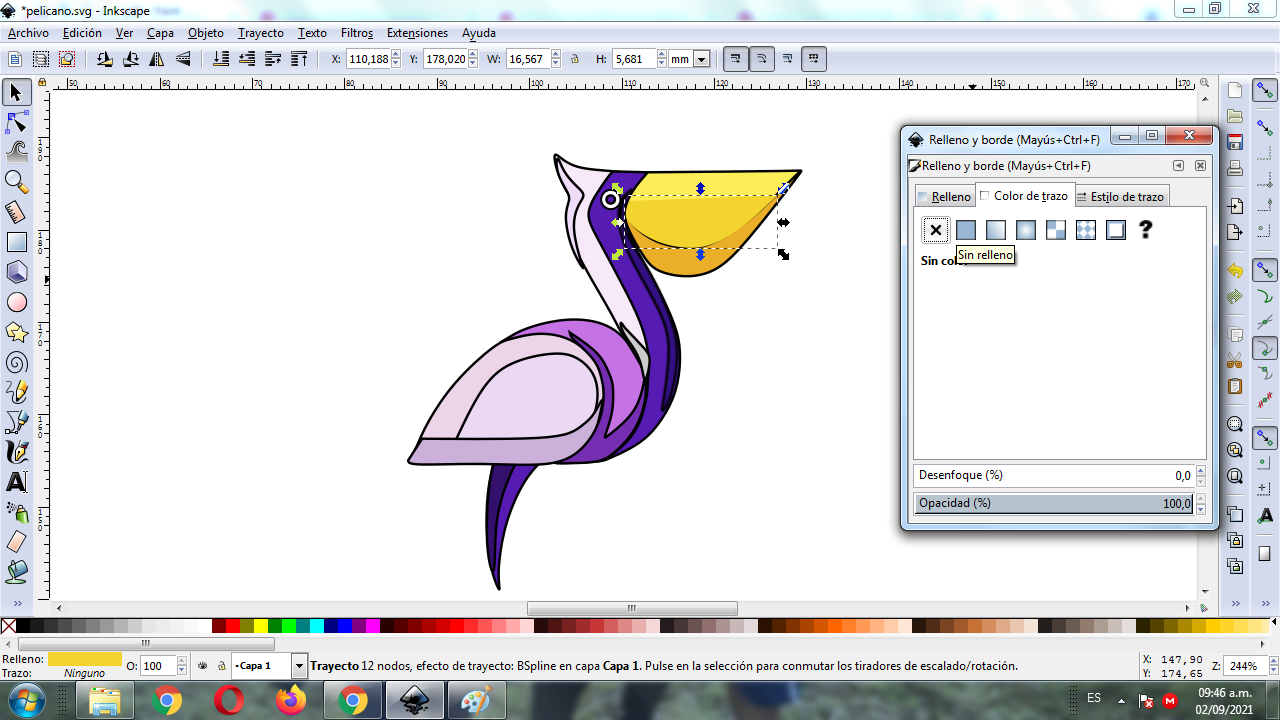Click the Save document icon
This screenshot has height=720, width=1280.
(x=1235, y=142)
